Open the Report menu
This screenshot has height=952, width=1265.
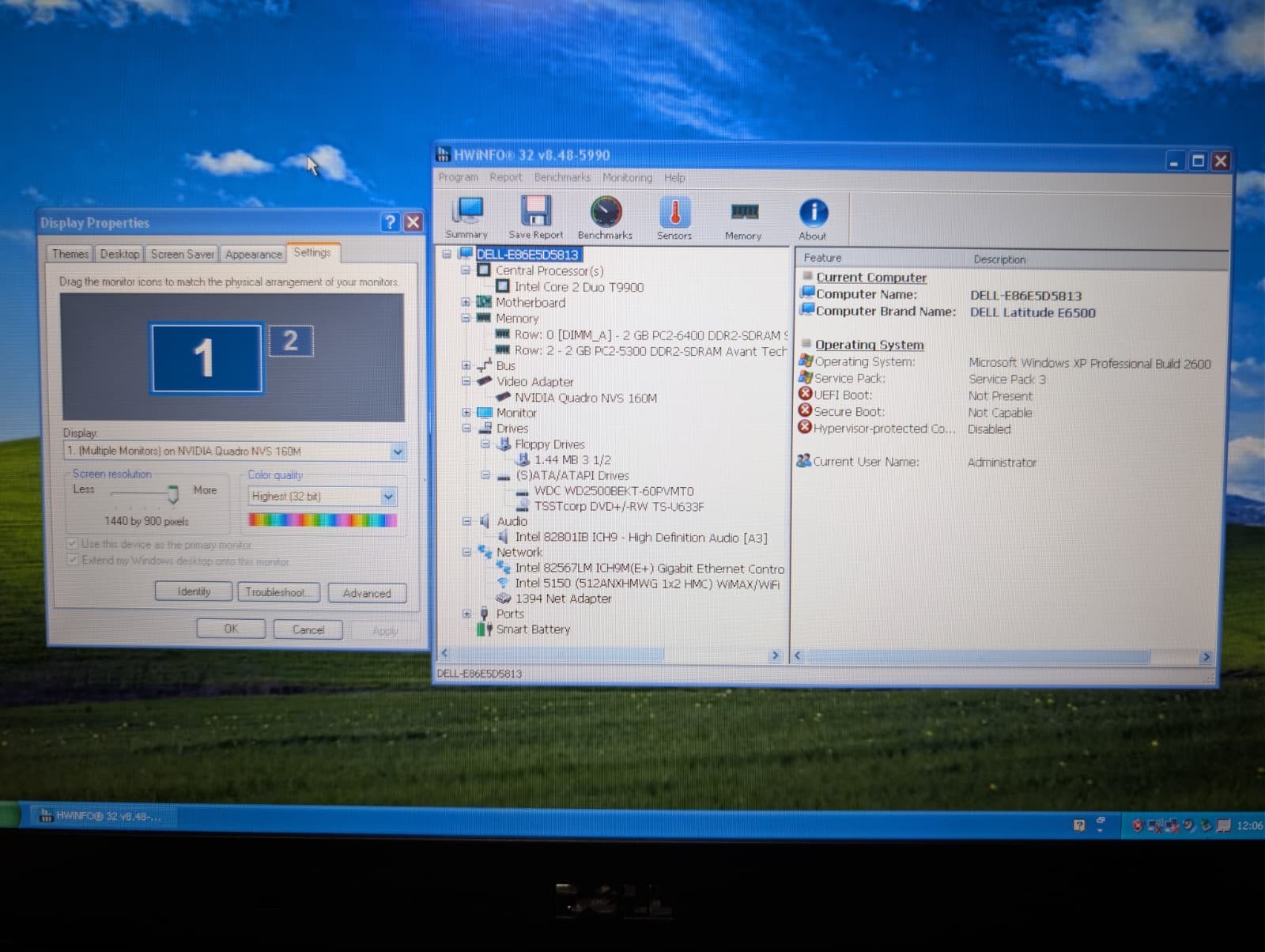click(x=505, y=177)
